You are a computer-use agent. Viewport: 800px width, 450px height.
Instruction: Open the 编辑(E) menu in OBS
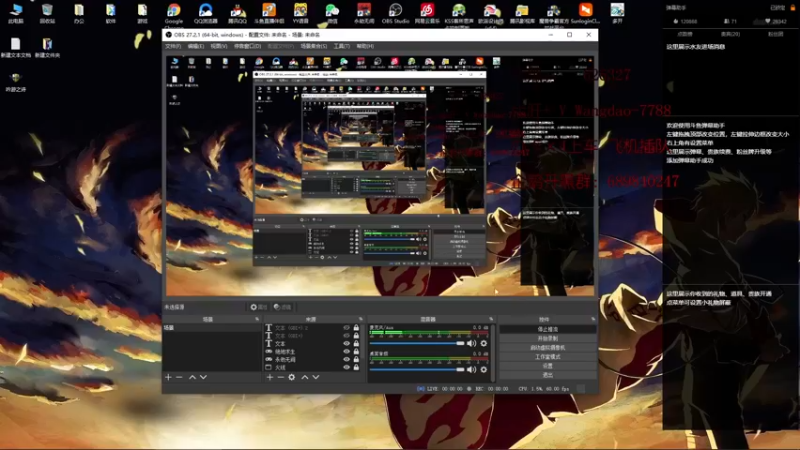tap(195, 46)
